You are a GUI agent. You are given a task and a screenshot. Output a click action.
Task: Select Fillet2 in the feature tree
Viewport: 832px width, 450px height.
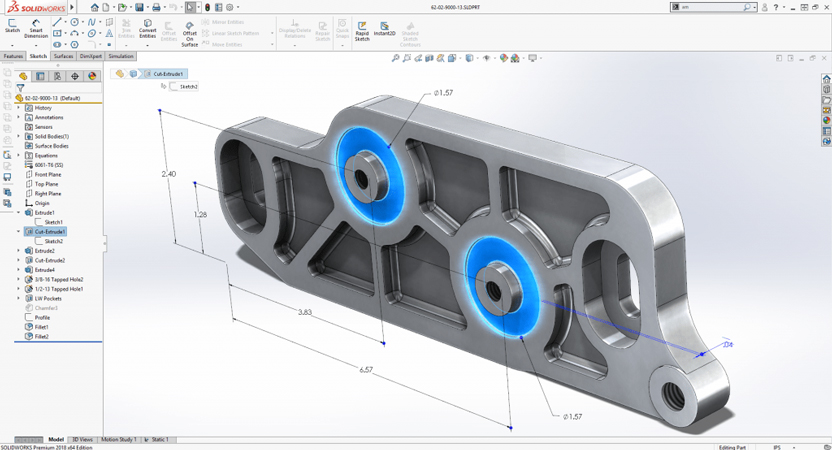41,337
